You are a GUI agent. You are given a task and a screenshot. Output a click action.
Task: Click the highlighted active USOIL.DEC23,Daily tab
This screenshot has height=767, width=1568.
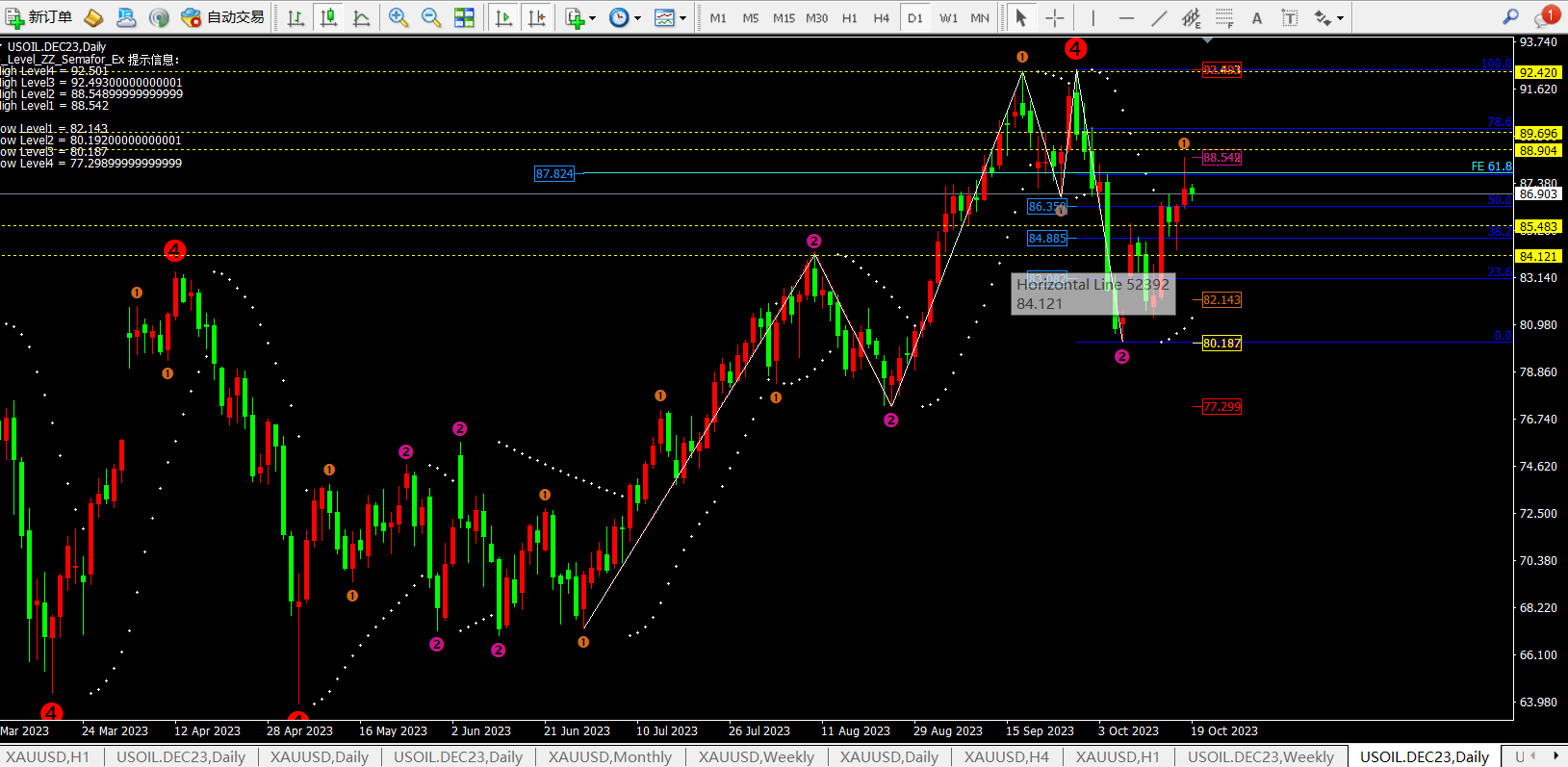[x=1425, y=756]
